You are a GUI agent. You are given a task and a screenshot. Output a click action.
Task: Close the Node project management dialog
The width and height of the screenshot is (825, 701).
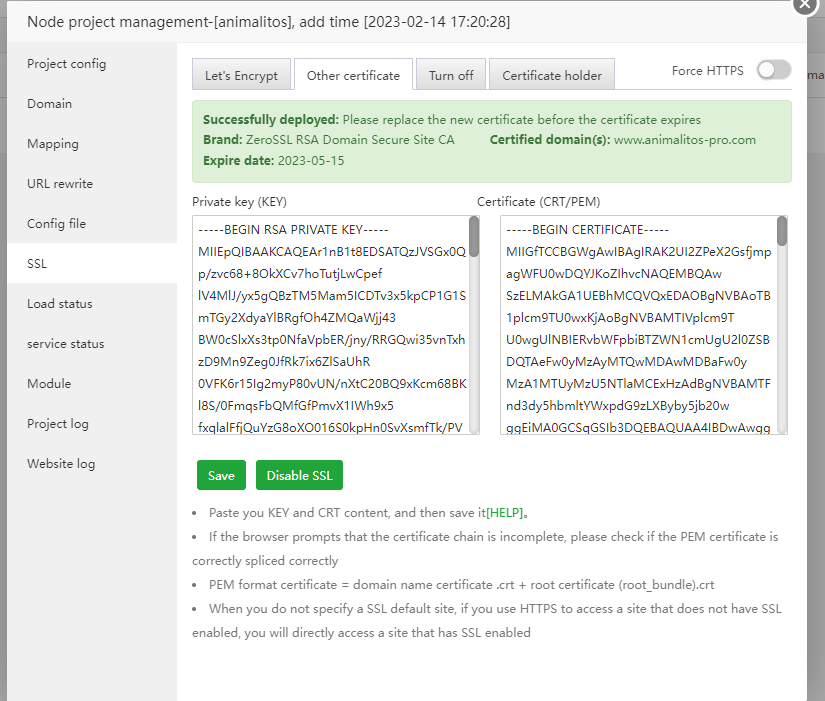[x=806, y=4]
